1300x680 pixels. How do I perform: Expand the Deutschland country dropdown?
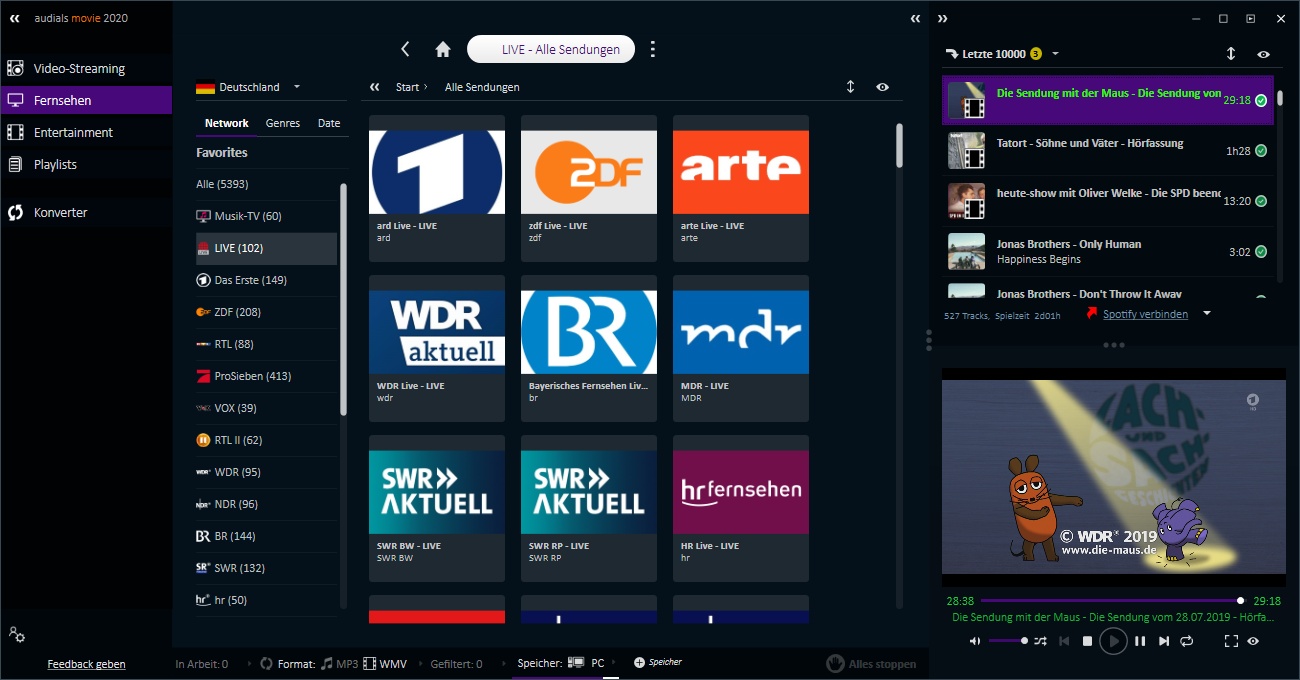coord(297,87)
